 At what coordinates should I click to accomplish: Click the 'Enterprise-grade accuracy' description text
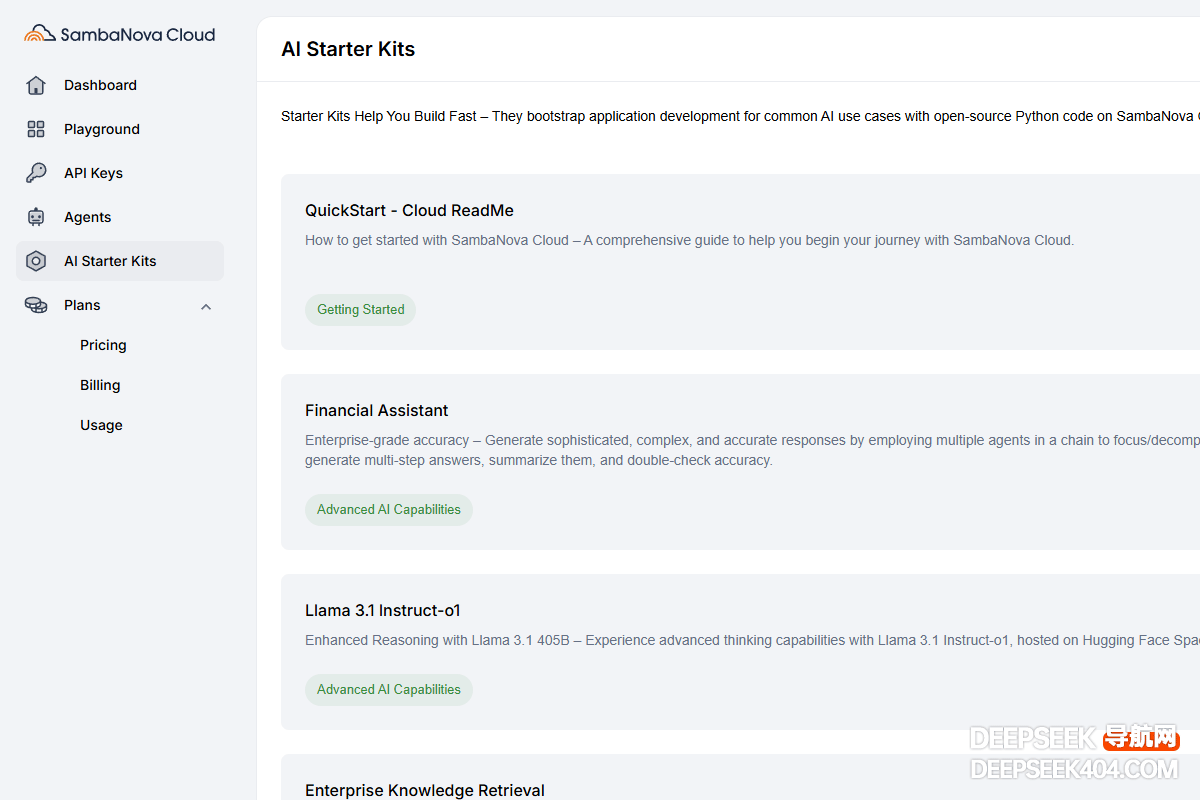752,450
